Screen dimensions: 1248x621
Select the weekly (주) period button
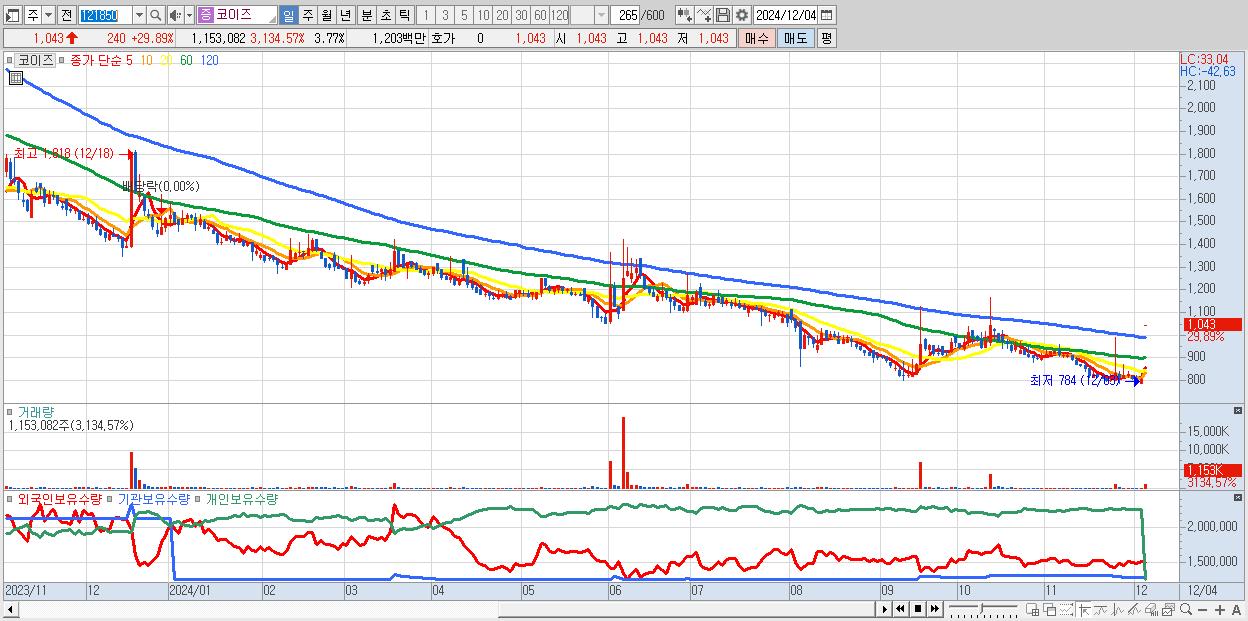point(307,15)
